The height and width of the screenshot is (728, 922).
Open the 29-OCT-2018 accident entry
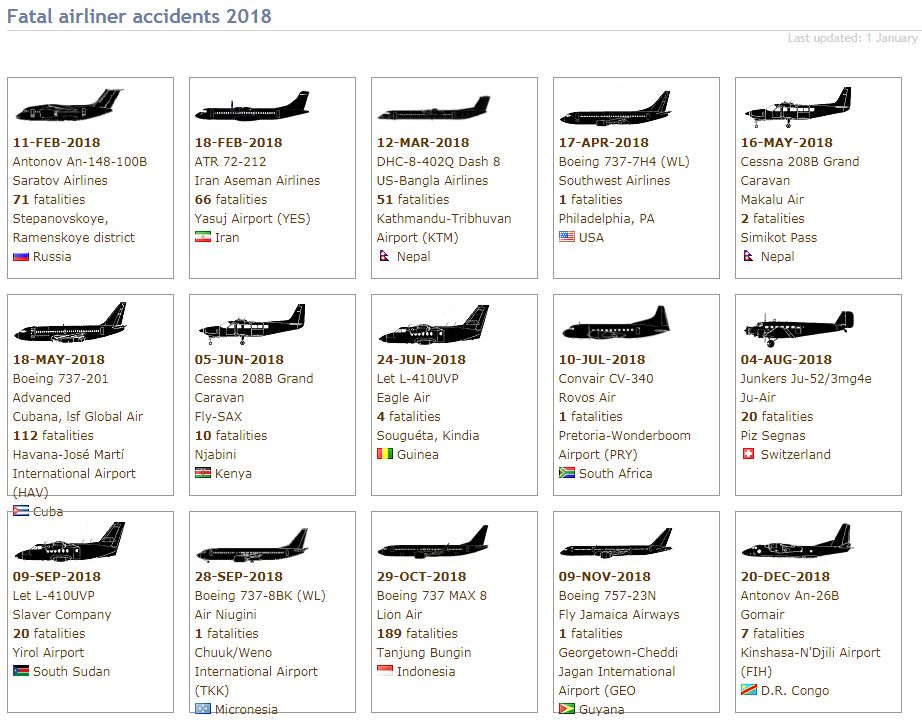point(421,576)
